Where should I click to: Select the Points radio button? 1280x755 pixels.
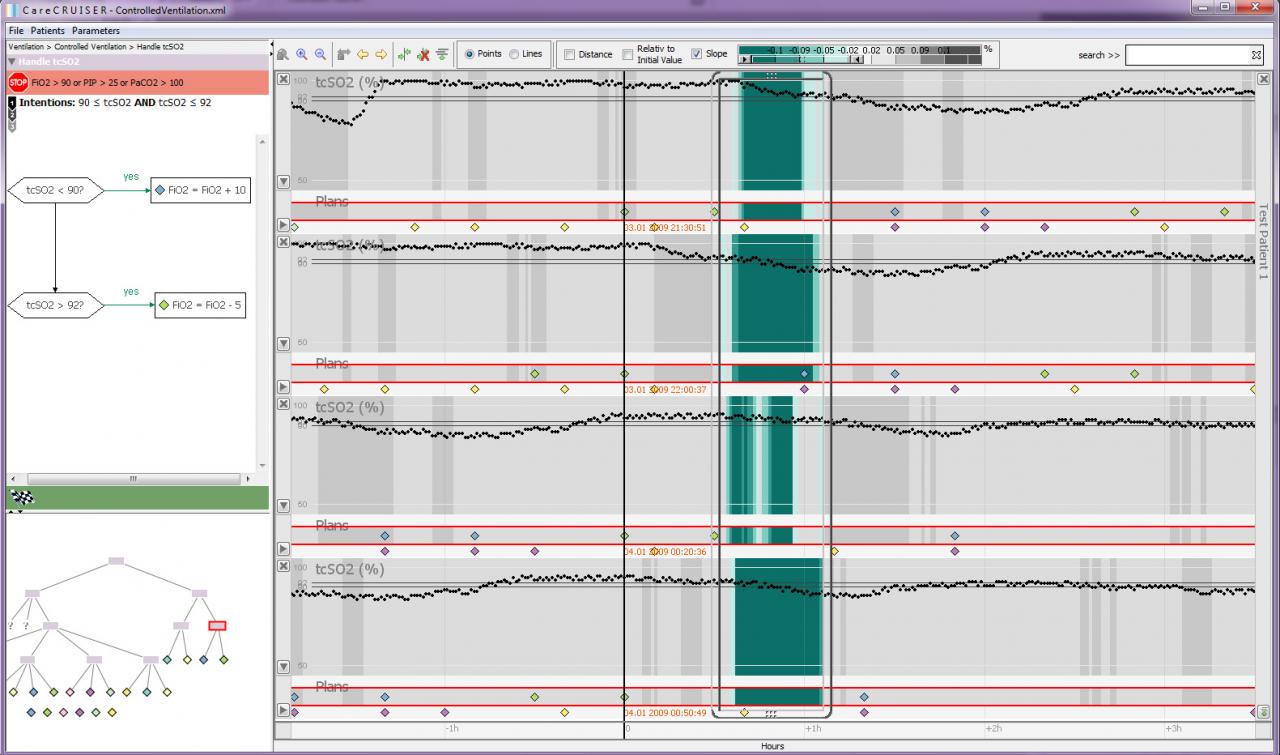[470, 54]
